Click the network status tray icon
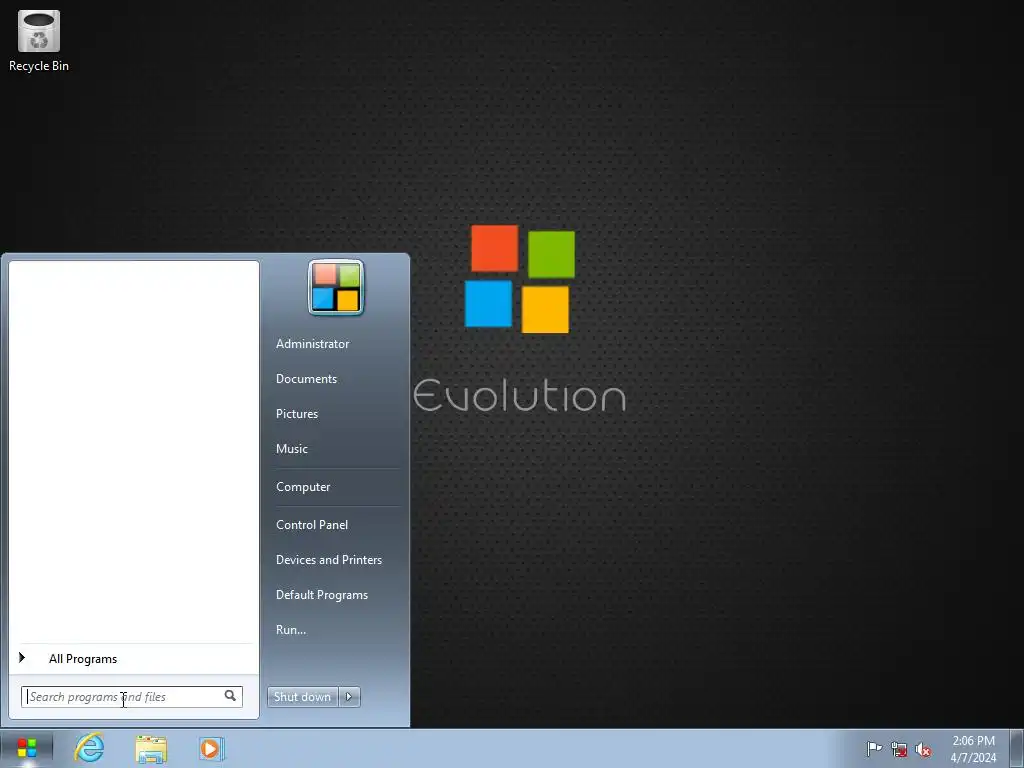This screenshot has width=1024, height=768. coord(899,749)
